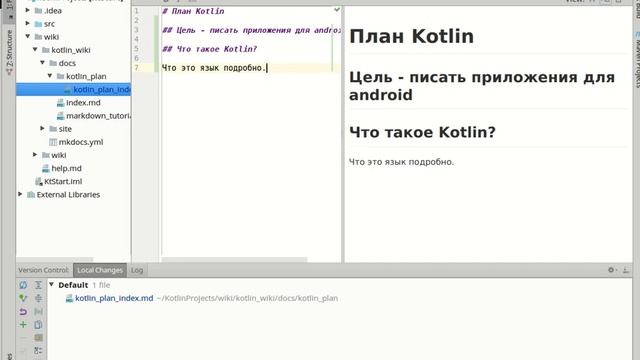Click the Show Diff icon in Version Control
Viewport: 640px width, 360px height.
[38, 312]
